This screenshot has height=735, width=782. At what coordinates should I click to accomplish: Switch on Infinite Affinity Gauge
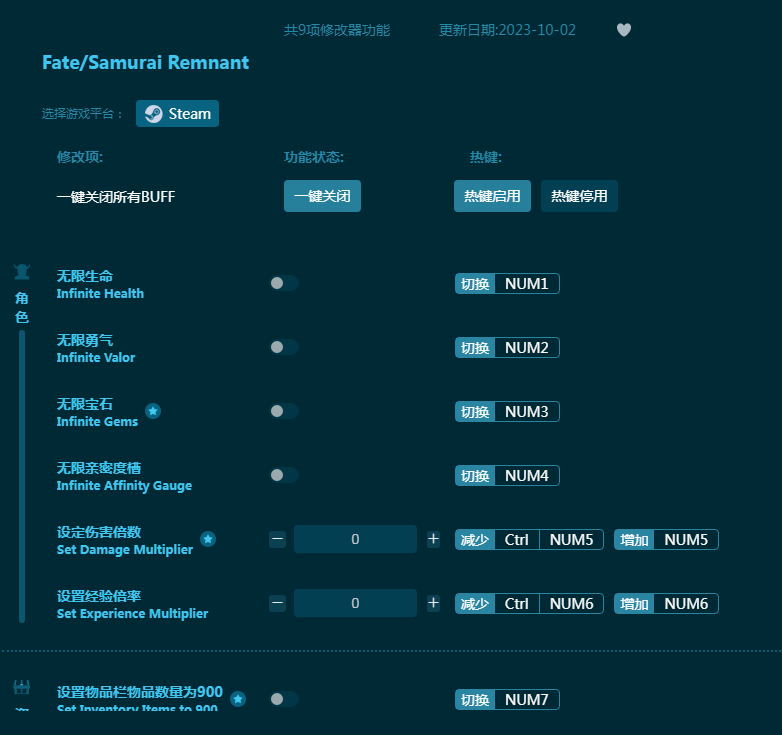(284, 475)
